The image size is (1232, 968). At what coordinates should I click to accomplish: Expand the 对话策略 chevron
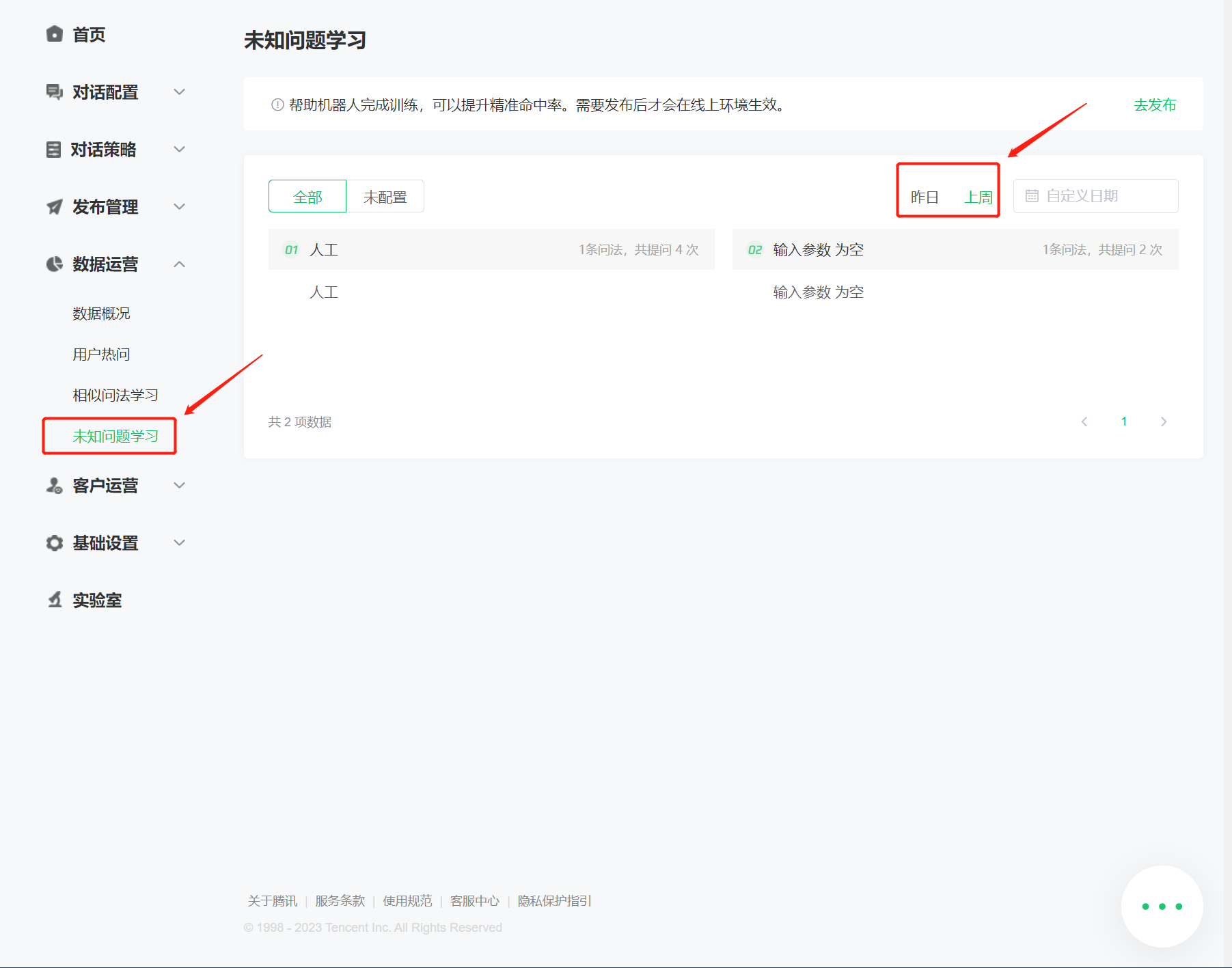(180, 149)
